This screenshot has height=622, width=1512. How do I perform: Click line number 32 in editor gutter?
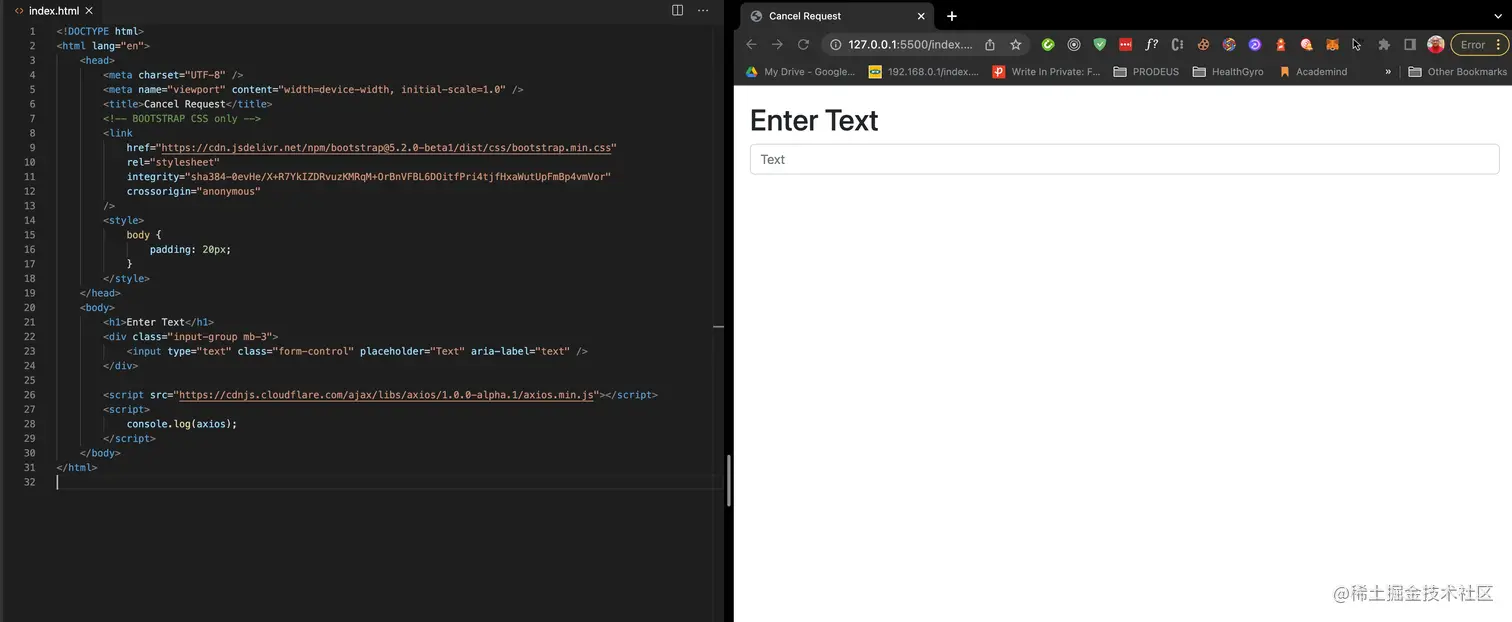[29, 482]
